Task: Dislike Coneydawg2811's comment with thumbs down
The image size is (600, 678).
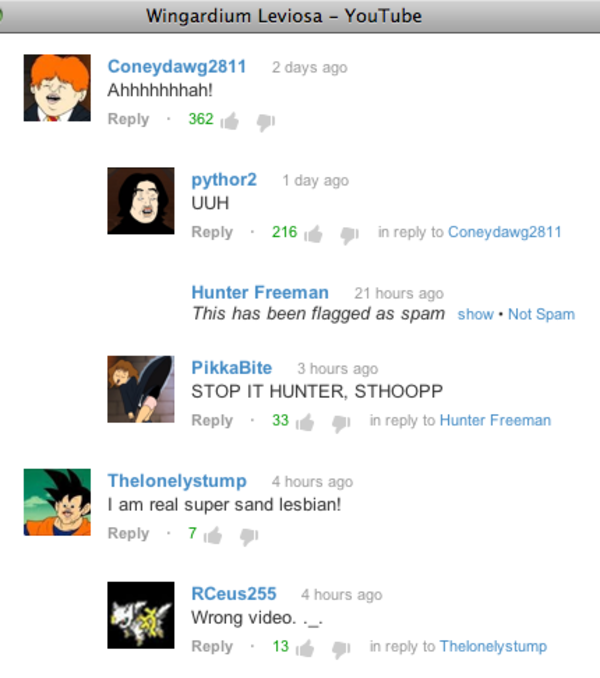Action: 265,123
